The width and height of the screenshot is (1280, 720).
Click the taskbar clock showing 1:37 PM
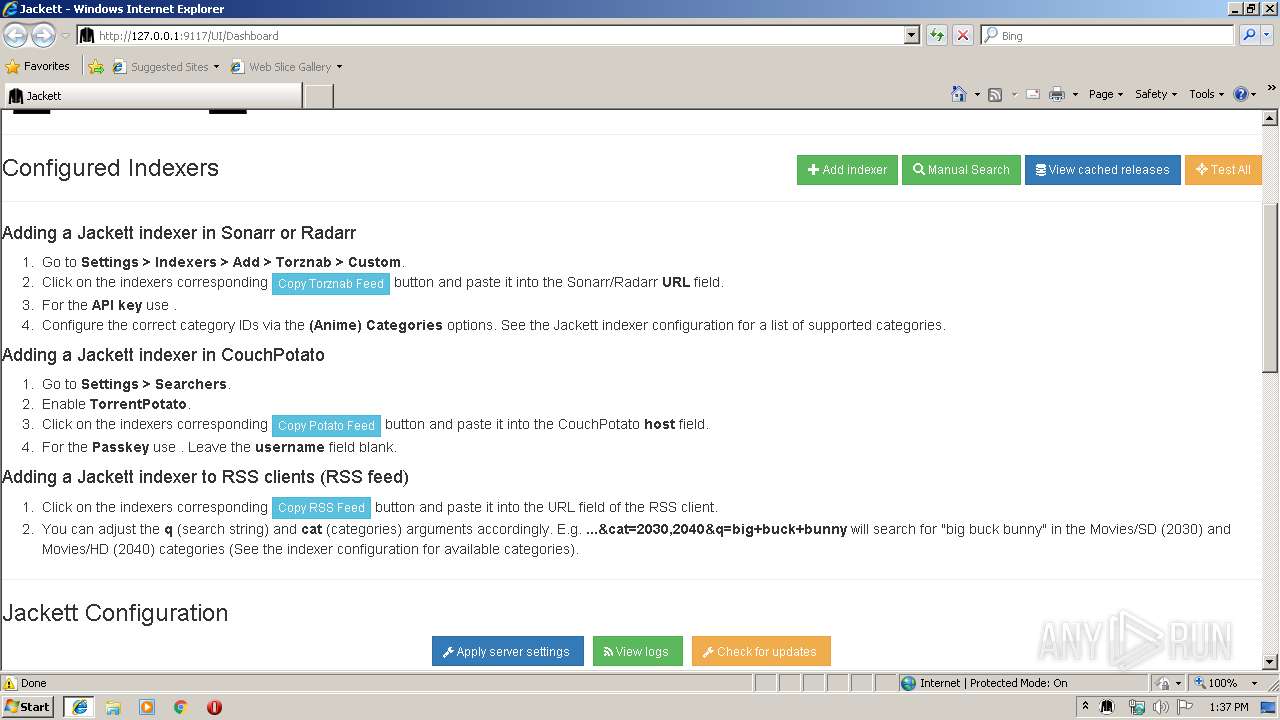click(x=1228, y=707)
